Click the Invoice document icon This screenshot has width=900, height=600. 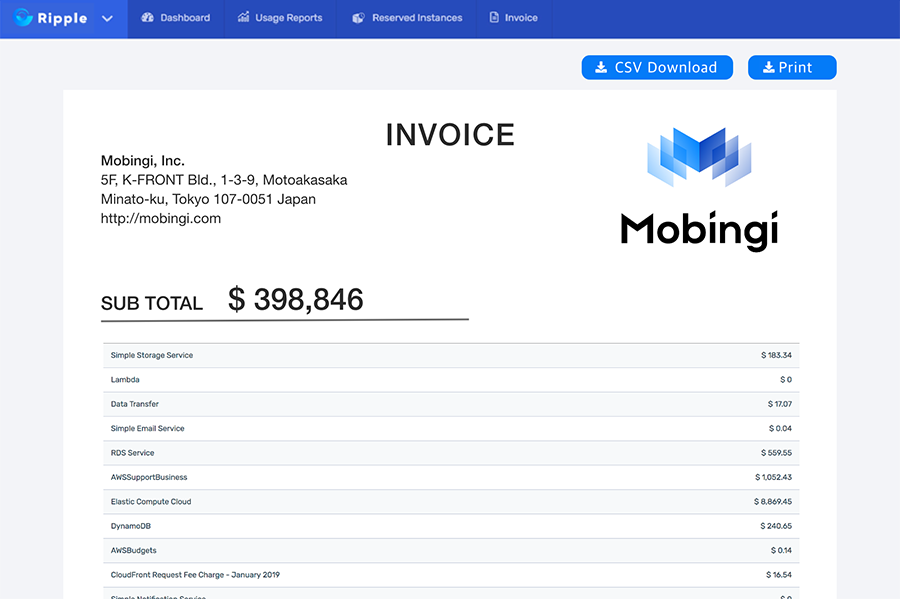(x=494, y=17)
